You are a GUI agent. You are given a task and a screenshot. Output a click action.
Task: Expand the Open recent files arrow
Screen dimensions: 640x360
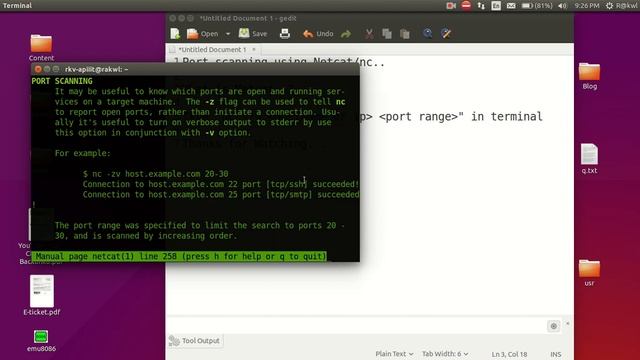228,34
